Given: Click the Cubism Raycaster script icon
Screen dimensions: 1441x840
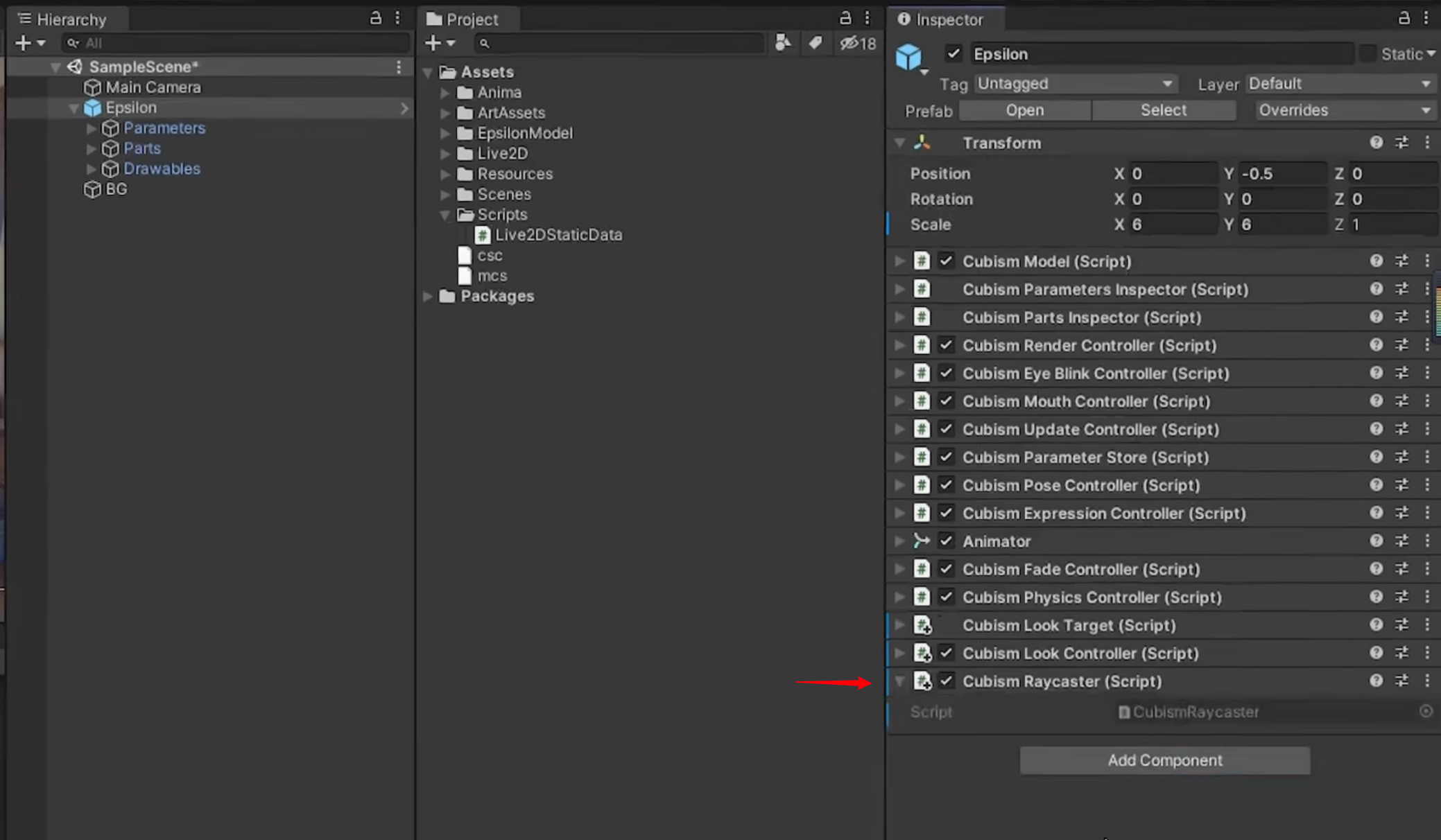Looking at the screenshot, I should click(x=921, y=681).
